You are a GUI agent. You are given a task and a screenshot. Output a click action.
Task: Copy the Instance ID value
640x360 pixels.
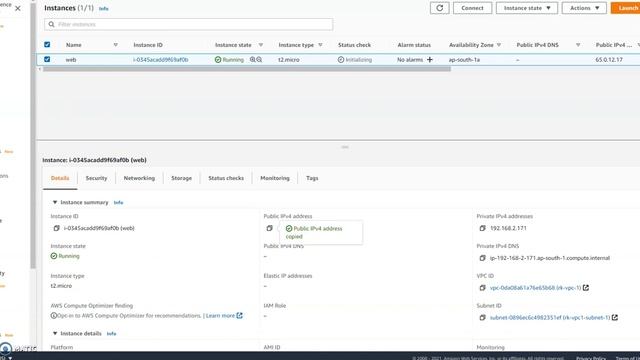[x=57, y=228]
